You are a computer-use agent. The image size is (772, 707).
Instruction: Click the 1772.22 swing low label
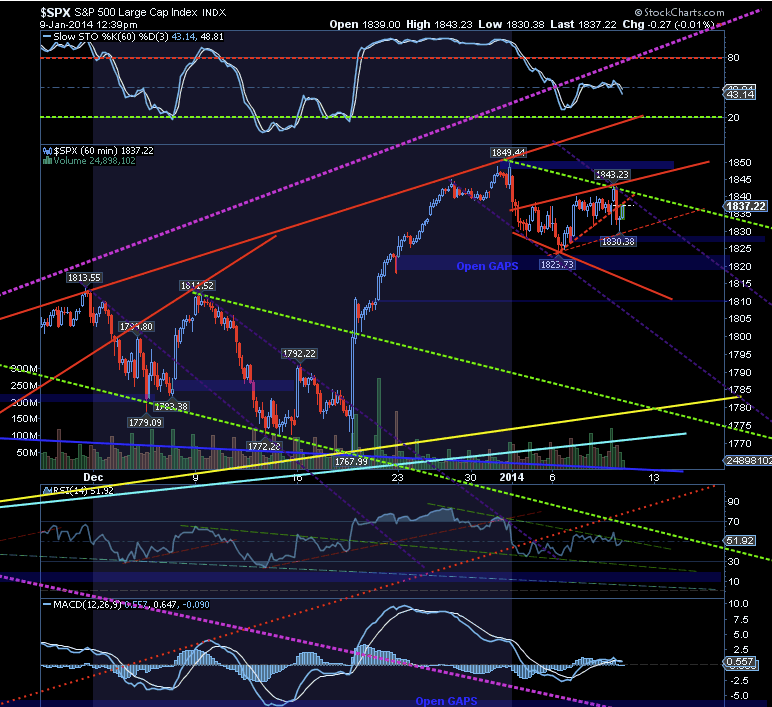coord(264,447)
